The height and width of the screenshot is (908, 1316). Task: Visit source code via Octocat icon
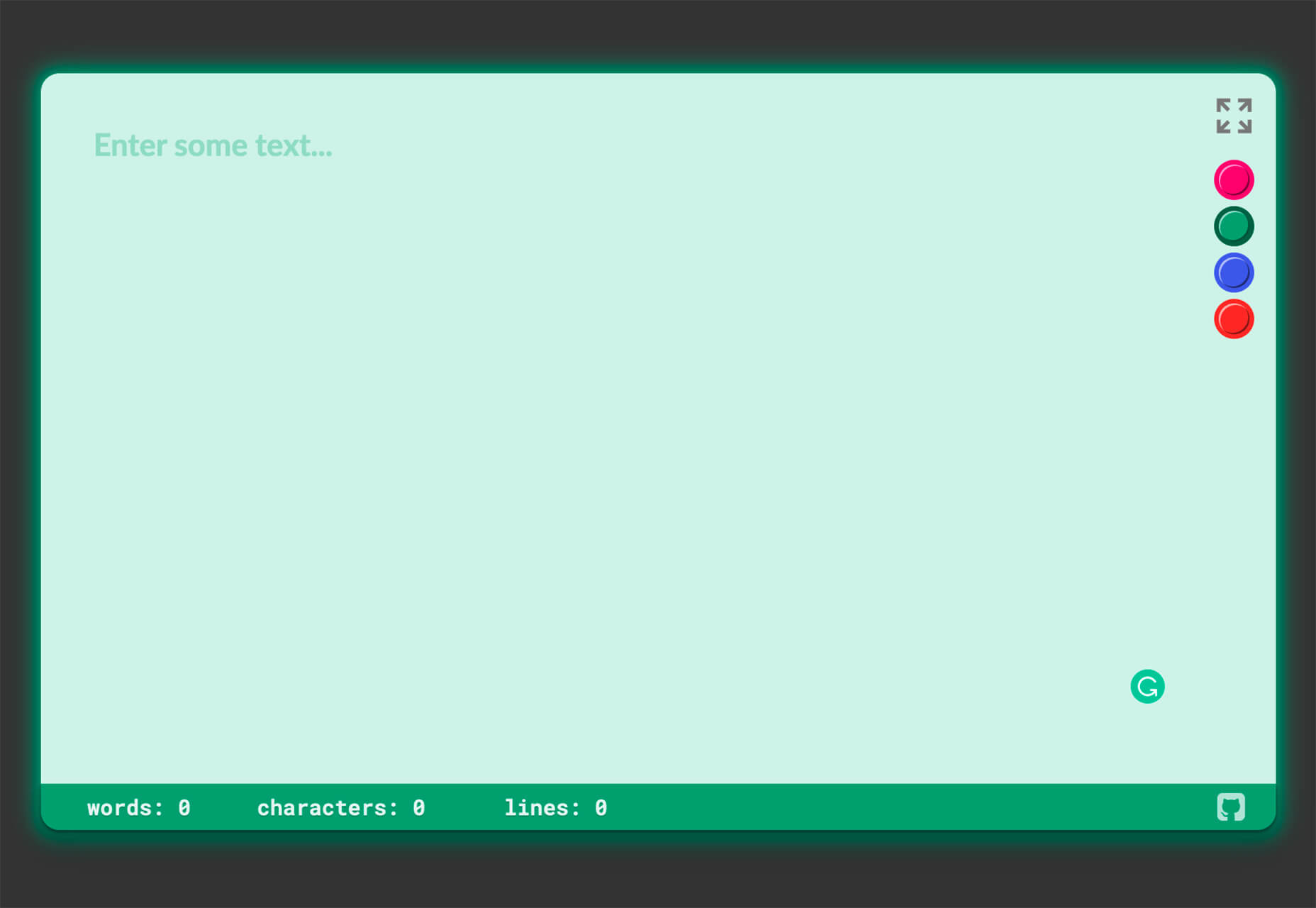click(x=1231, y=807)
